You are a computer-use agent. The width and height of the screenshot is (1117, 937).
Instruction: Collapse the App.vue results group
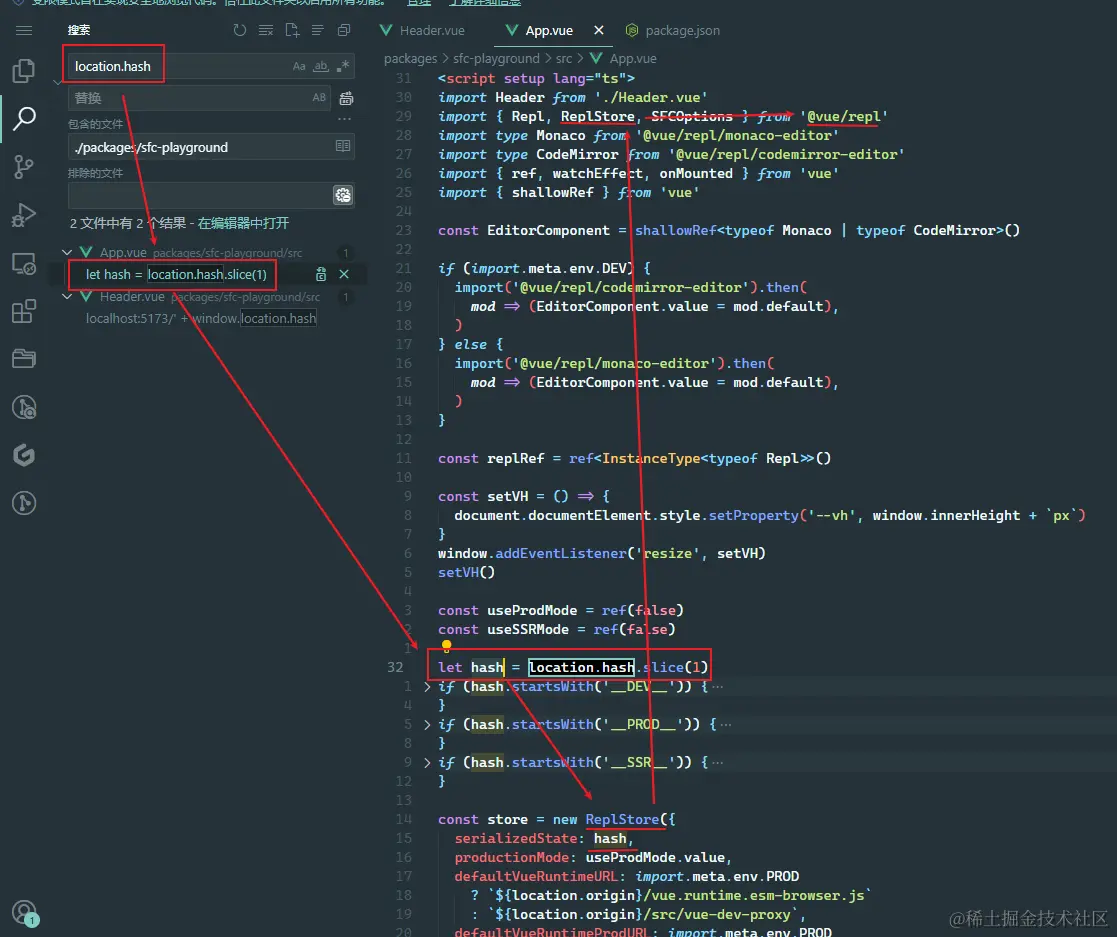[67, 252]
